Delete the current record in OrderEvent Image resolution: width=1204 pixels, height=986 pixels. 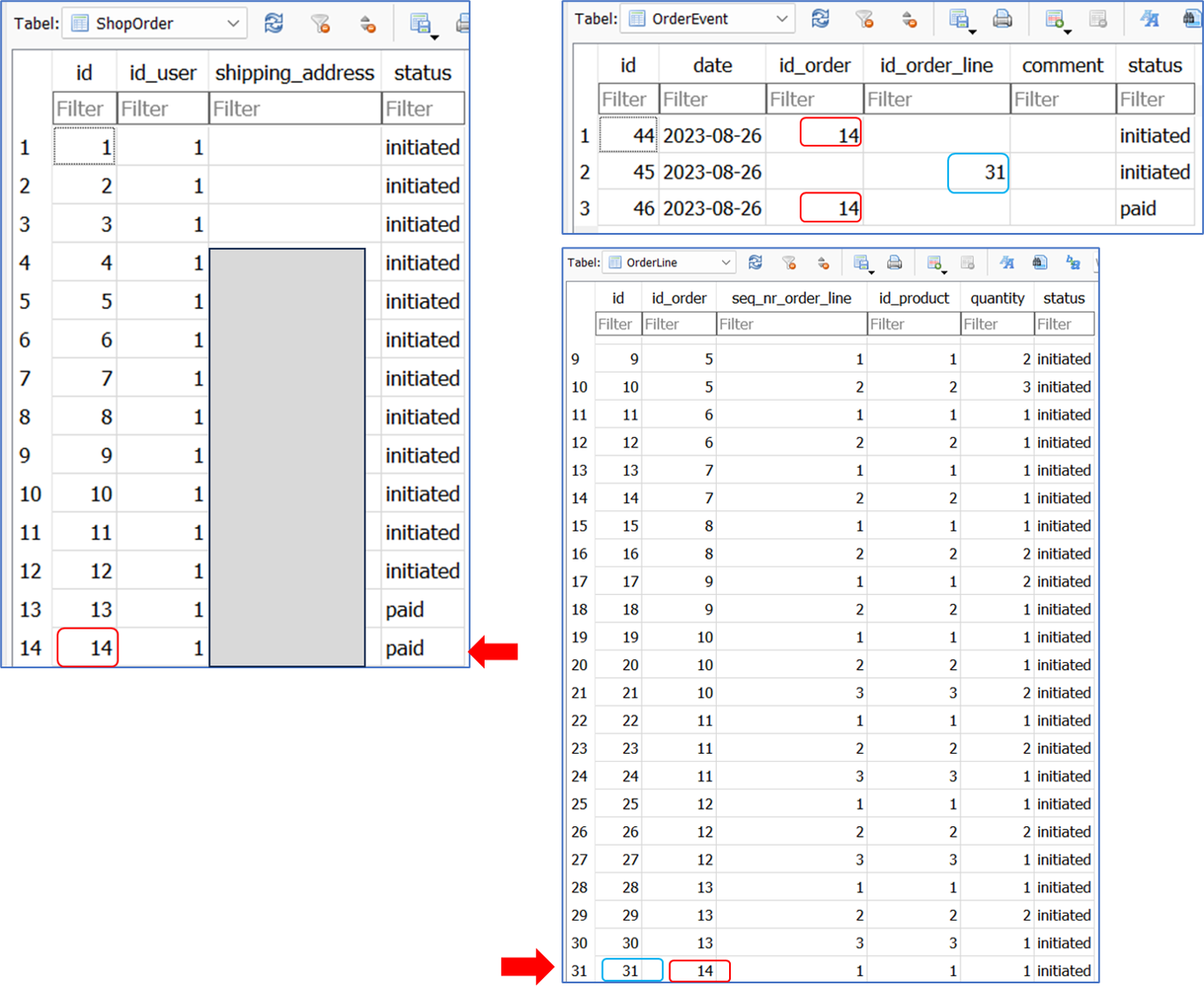point(1098,19)
